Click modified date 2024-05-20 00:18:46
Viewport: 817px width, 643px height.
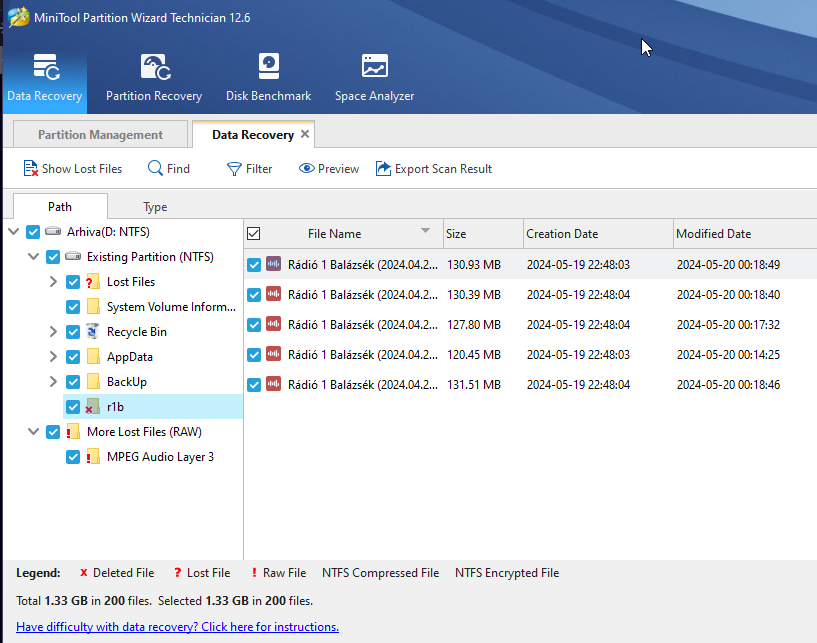[728, 385]
